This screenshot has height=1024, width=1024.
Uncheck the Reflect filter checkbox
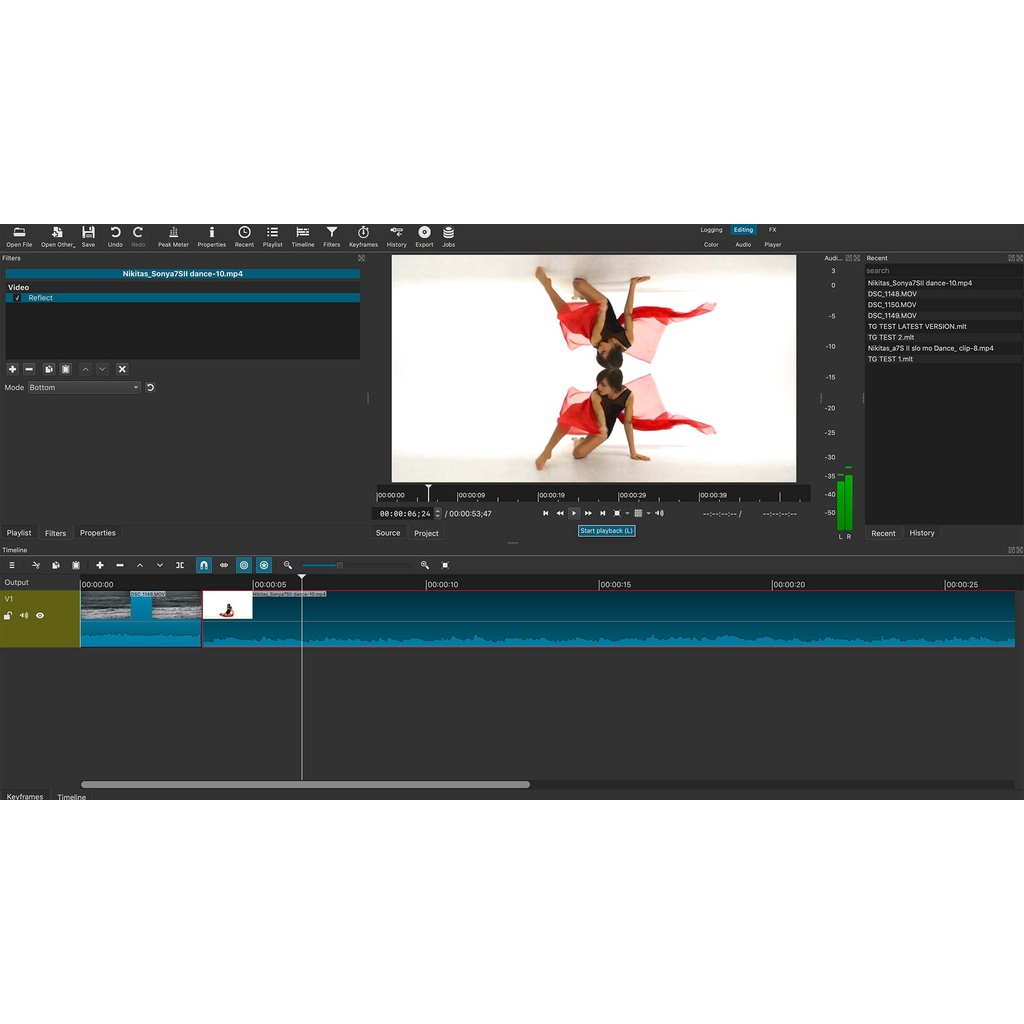pos(17,298)
